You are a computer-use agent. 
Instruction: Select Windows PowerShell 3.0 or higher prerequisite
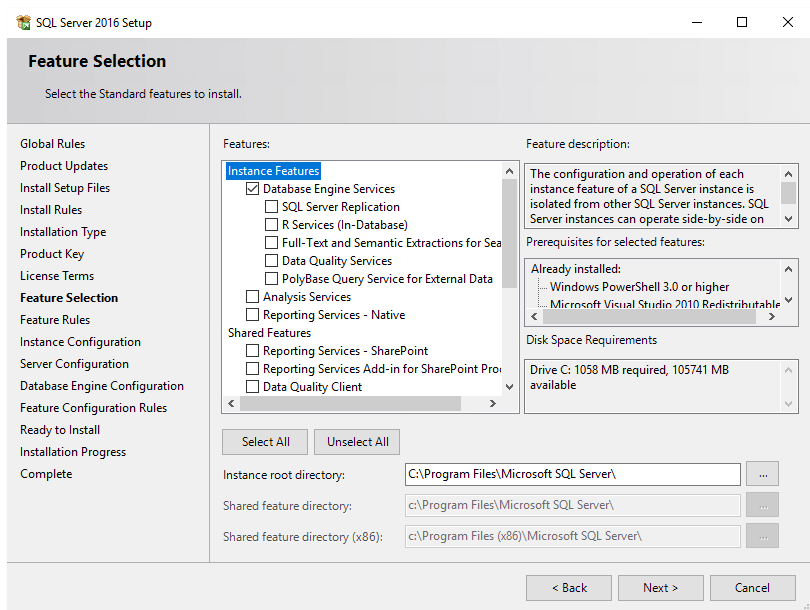click(639, 287)
